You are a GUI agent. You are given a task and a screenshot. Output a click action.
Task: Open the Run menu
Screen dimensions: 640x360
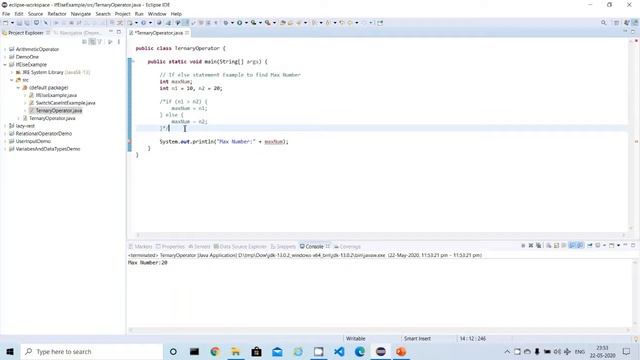pyautogui.click(x=139, y=14)
